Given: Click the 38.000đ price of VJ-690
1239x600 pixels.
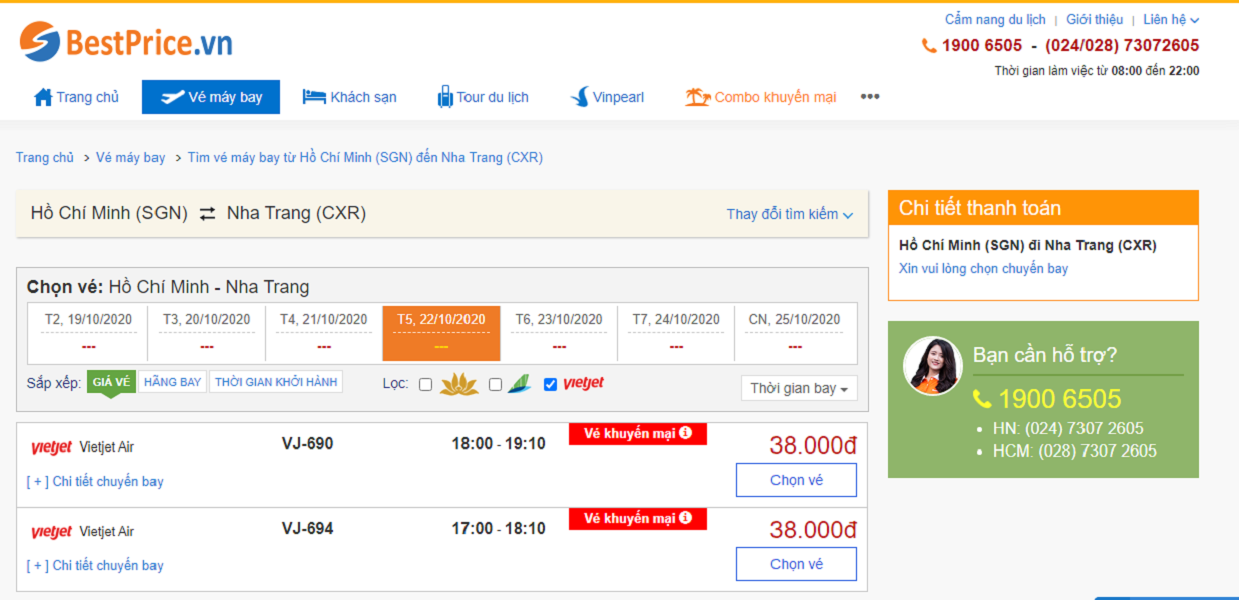Looking at the screenshot, I should 813,445.
